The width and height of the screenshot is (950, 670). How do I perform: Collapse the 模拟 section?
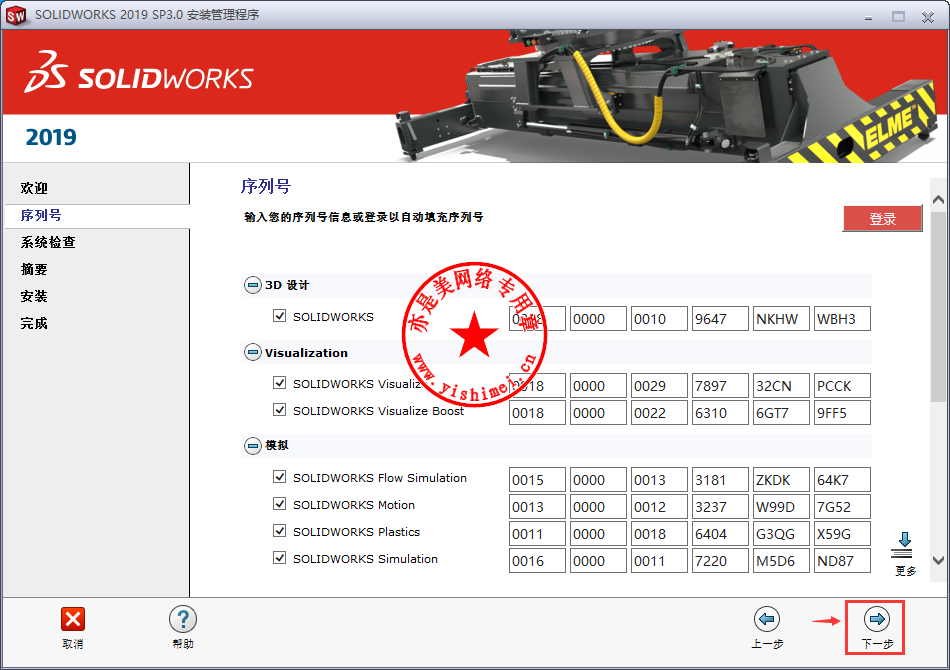[x=253, y=446]
